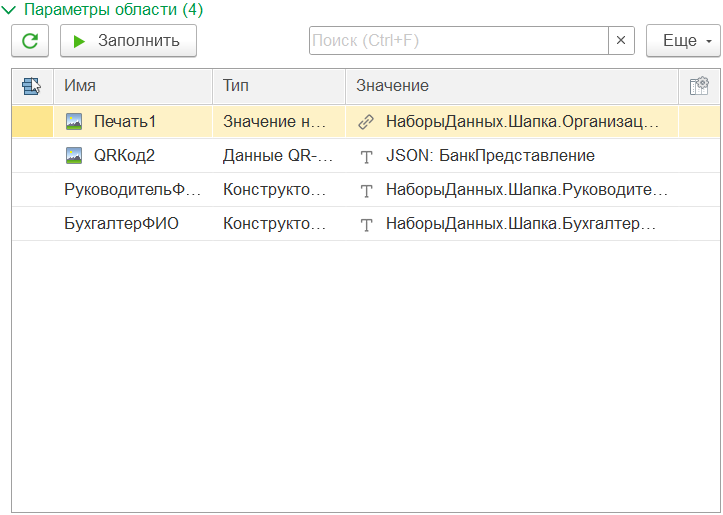This screenshot has width=723, height=515.
Task: Collapse the Параметры области section
Action: pos(10,9)
